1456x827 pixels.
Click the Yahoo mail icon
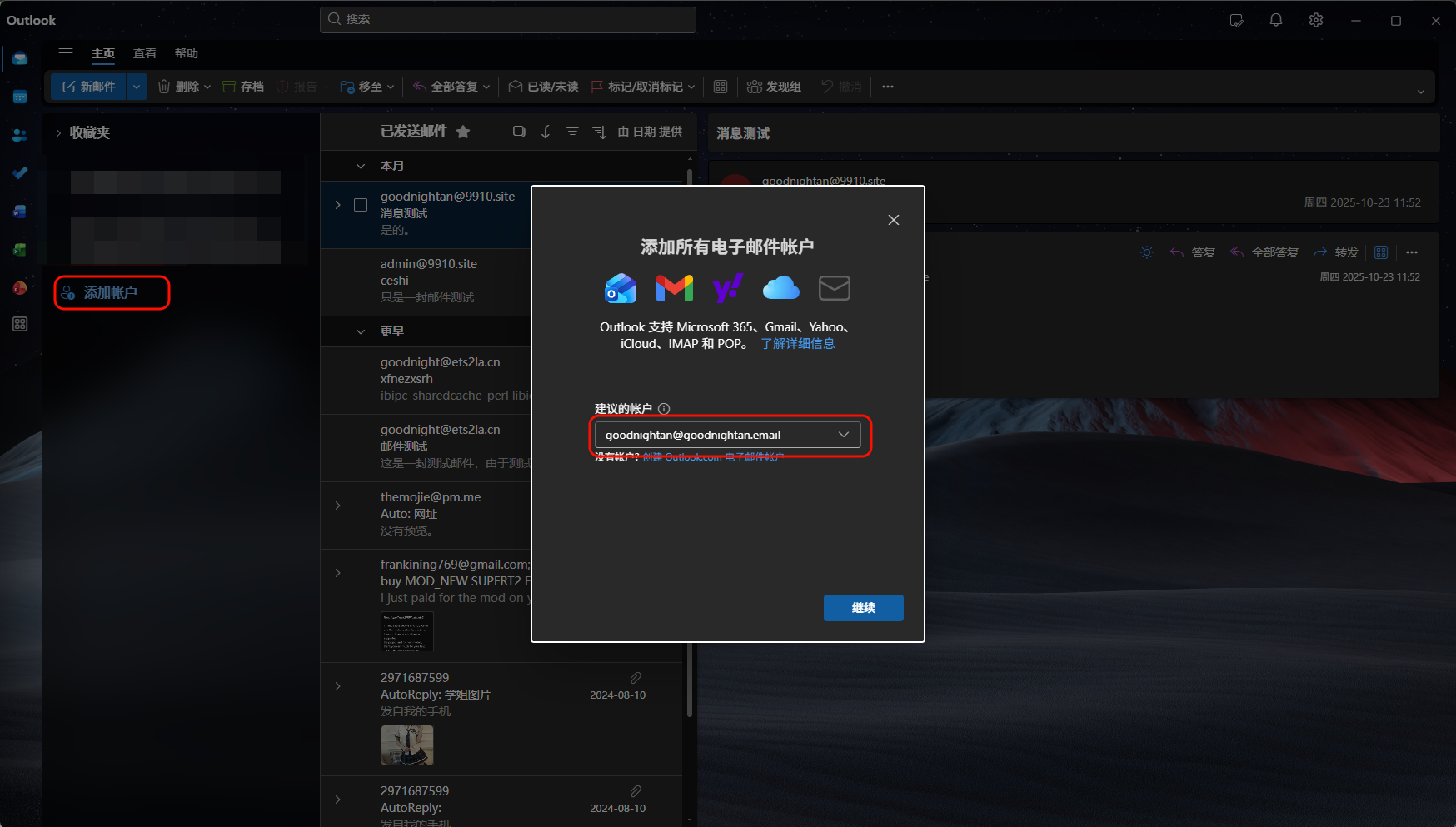[x=727, y=288]
